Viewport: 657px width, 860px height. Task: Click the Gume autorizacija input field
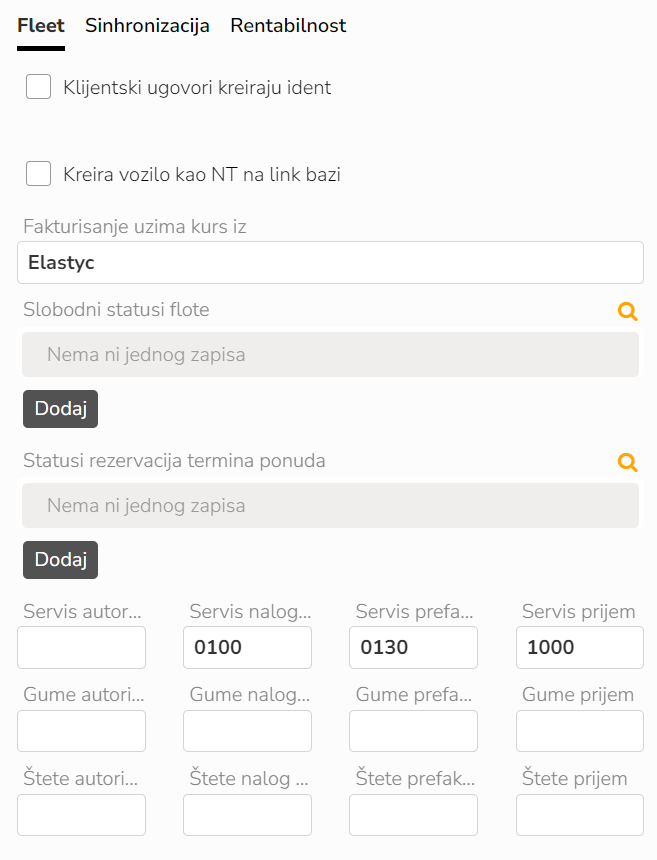[82, 731]
